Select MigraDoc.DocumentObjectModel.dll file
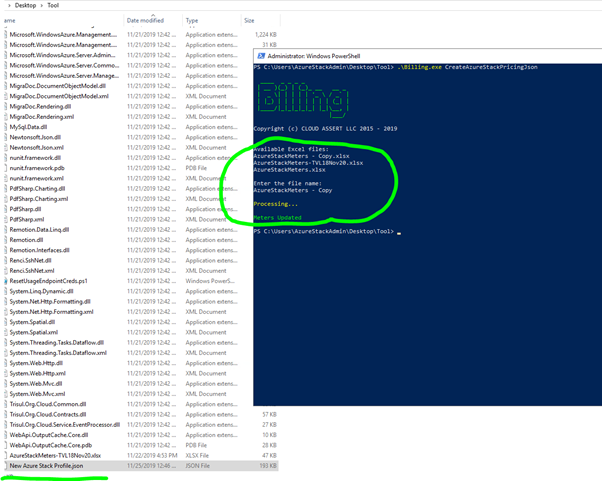The width and height of the screenshot is (602, 481). [58, 86]
